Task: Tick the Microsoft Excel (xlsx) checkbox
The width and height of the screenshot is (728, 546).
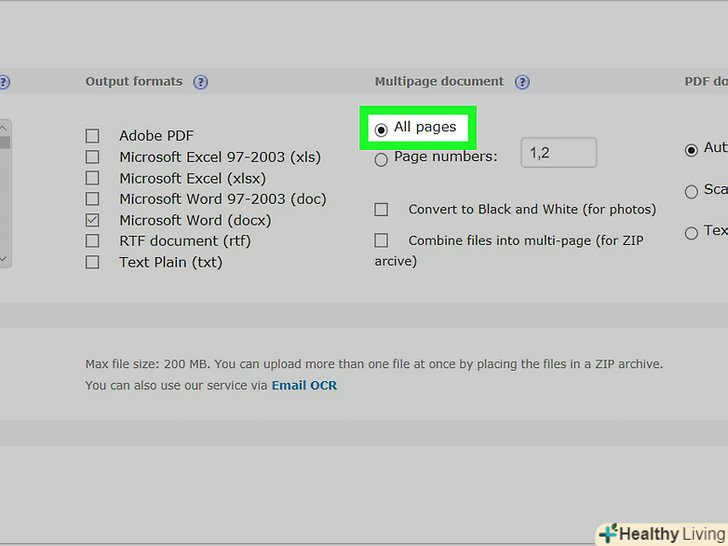Action: pos(92,178)
